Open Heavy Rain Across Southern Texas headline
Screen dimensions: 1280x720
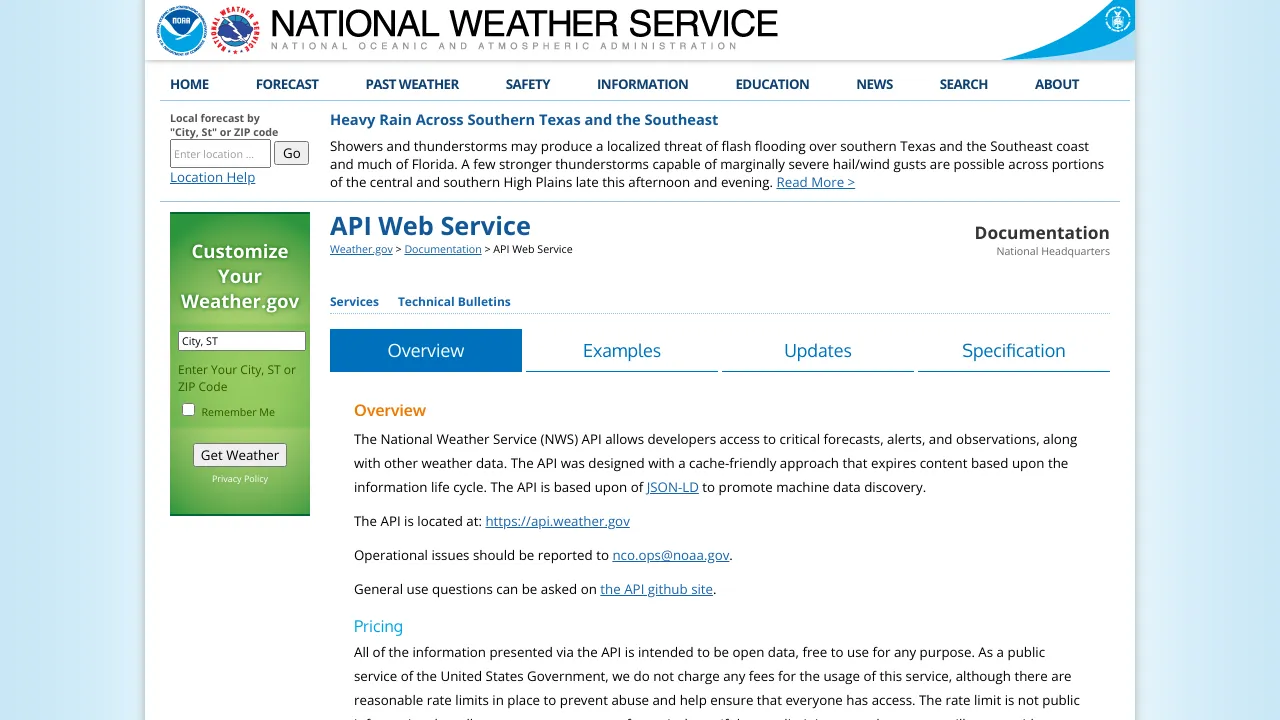pyautogui.click(x=524, y=120)
